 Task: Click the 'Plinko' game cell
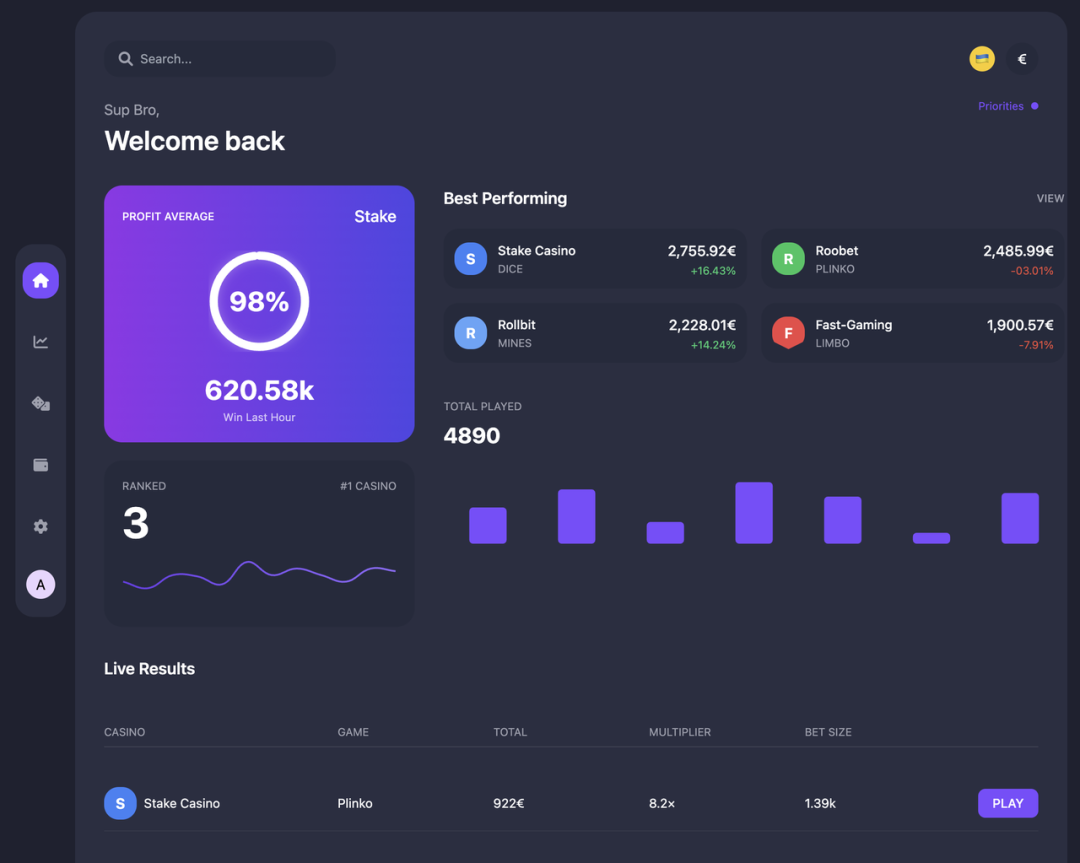click(355, 803)
